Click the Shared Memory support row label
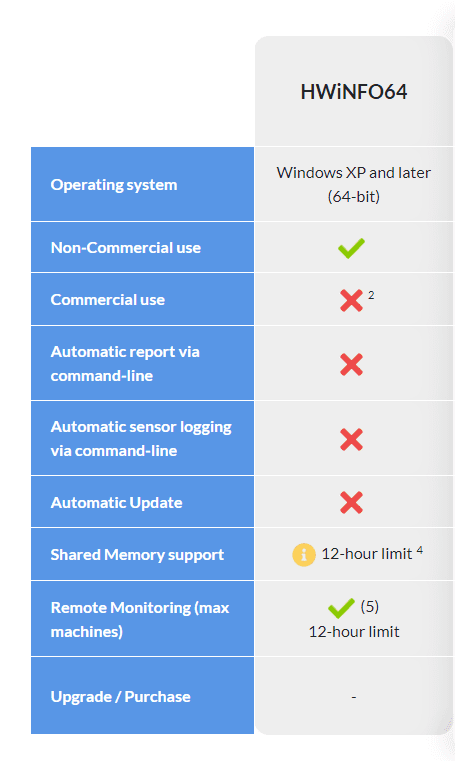The width and height of the screenshot is (455, 761). coord(137,555)
